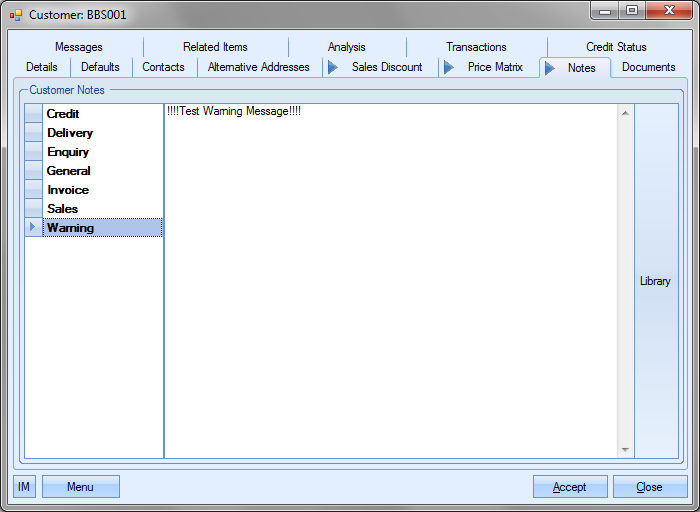Image resolution: width=700 pixels, height=512 pixels.
Task: Click the scroll up arrow in notes area
Action: click(x=625, y=112)
